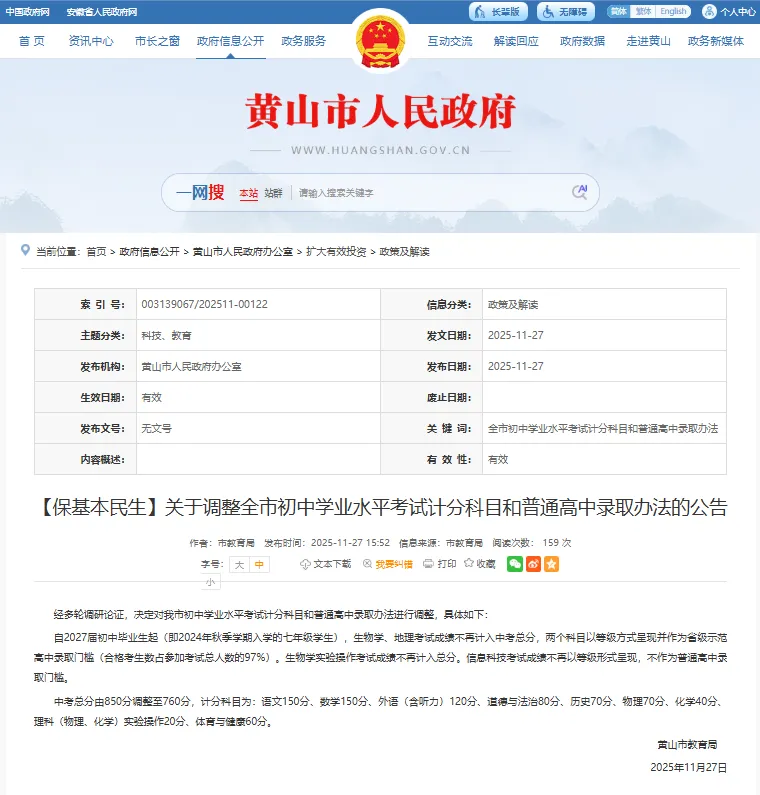Open the 资讯中心 menu
Viewport: 760px width, 795px height.
pos(91,41)
